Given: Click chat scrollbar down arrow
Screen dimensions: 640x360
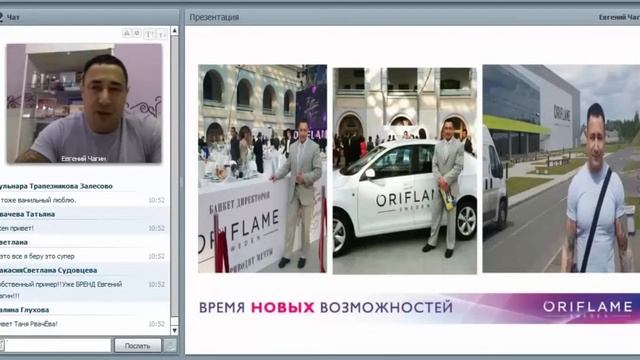Looking at the screenshot, I should click(x=174, y=330).
